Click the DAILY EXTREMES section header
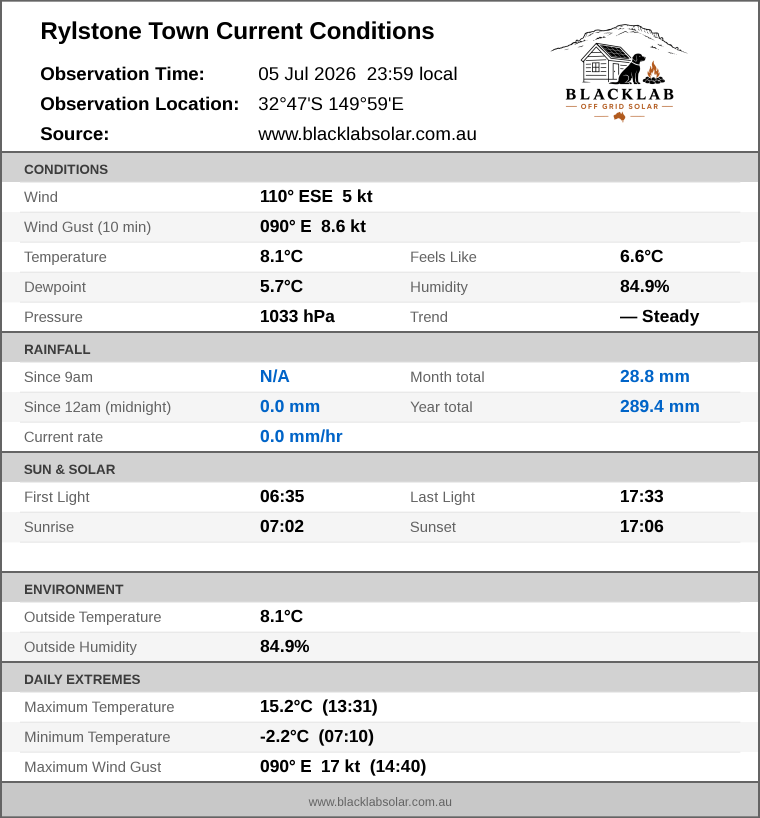The image size is (760, 818). (380, 679)
